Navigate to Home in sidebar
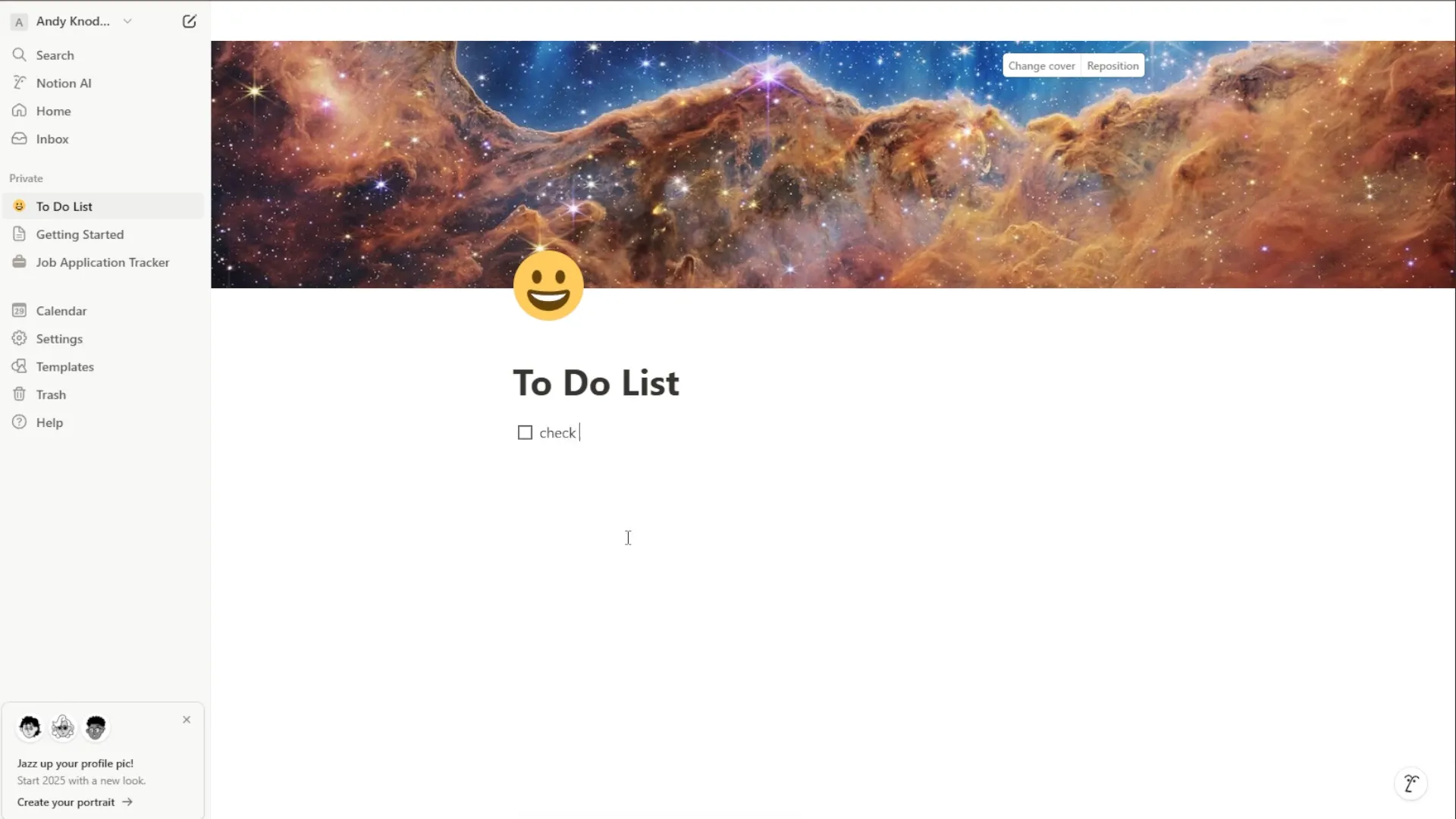 [x=53, y=110]
